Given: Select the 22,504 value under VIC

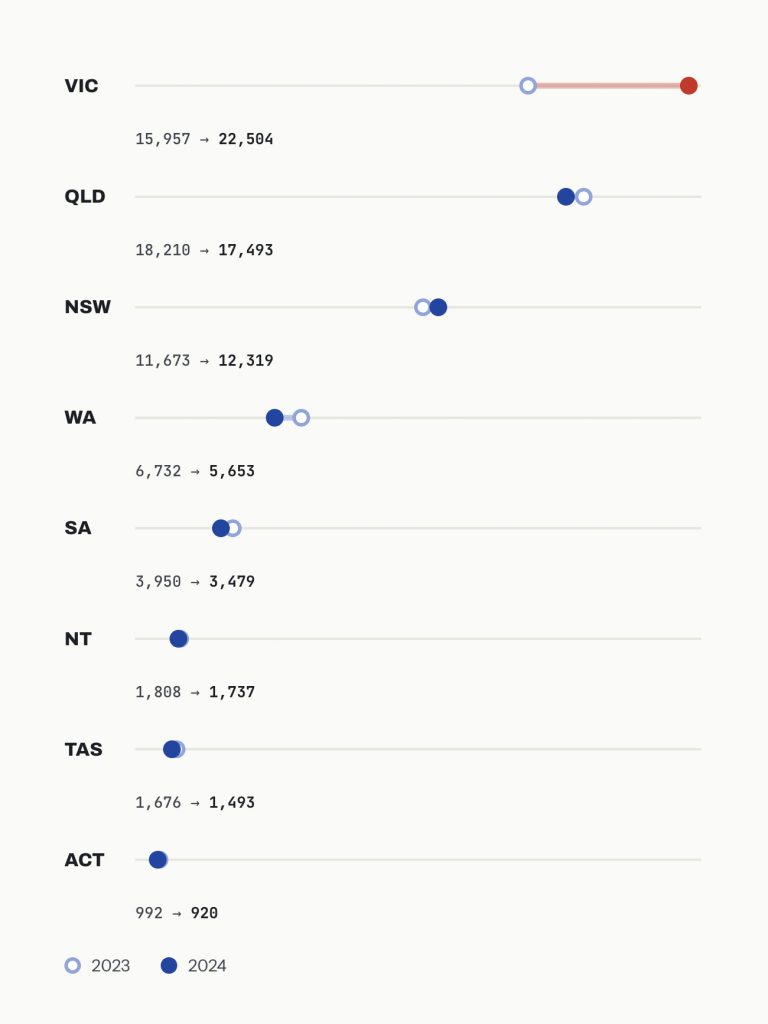Looking at the screenshot, I should click(246, 139).
